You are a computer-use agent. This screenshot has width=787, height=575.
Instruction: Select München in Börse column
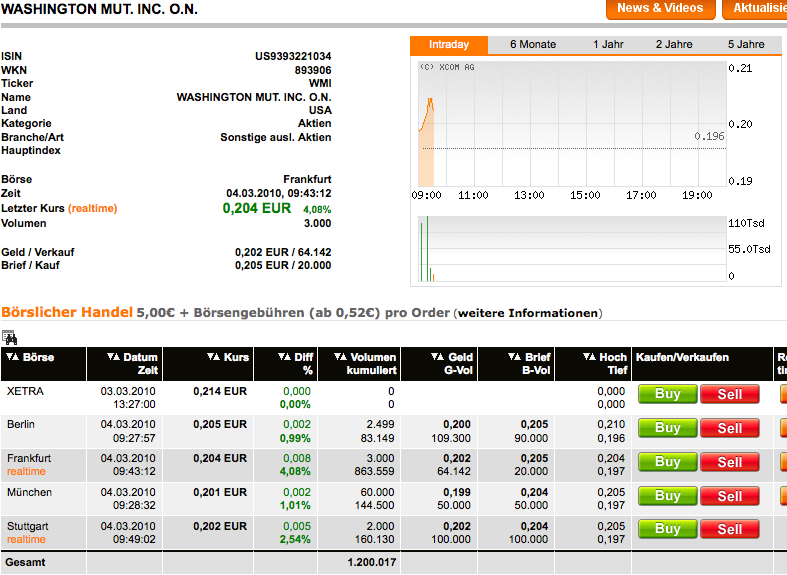pos(29,492)
